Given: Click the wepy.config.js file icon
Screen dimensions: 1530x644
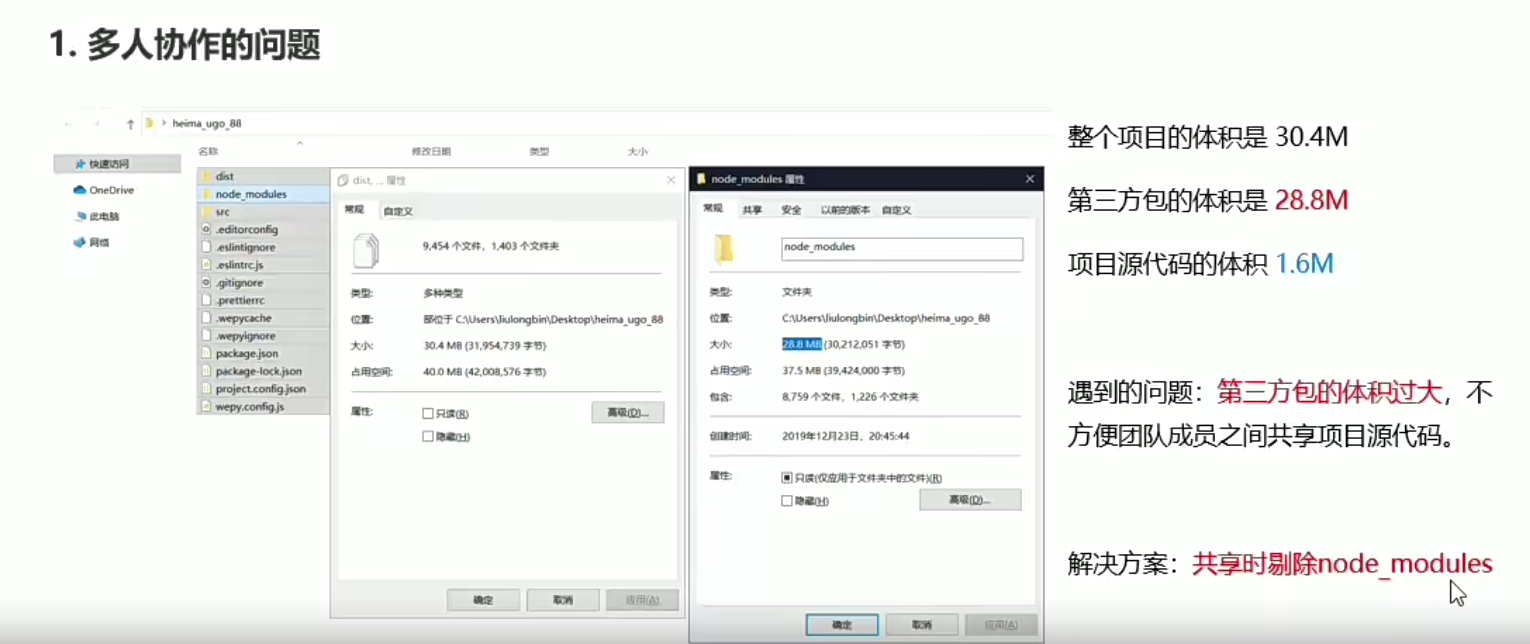Looking at the screenshot, I should click(206, 407).
